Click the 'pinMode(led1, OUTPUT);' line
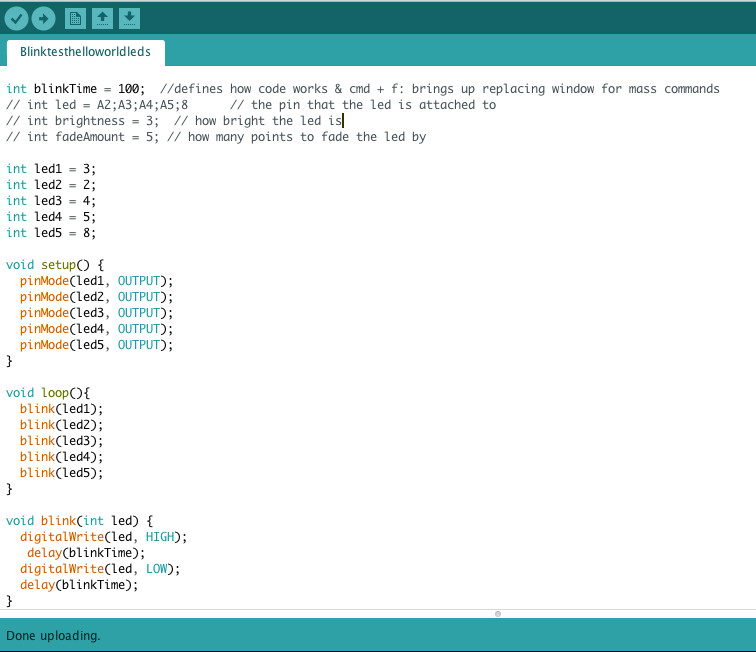Screen dimensions: 756x652 click(96, 281)
